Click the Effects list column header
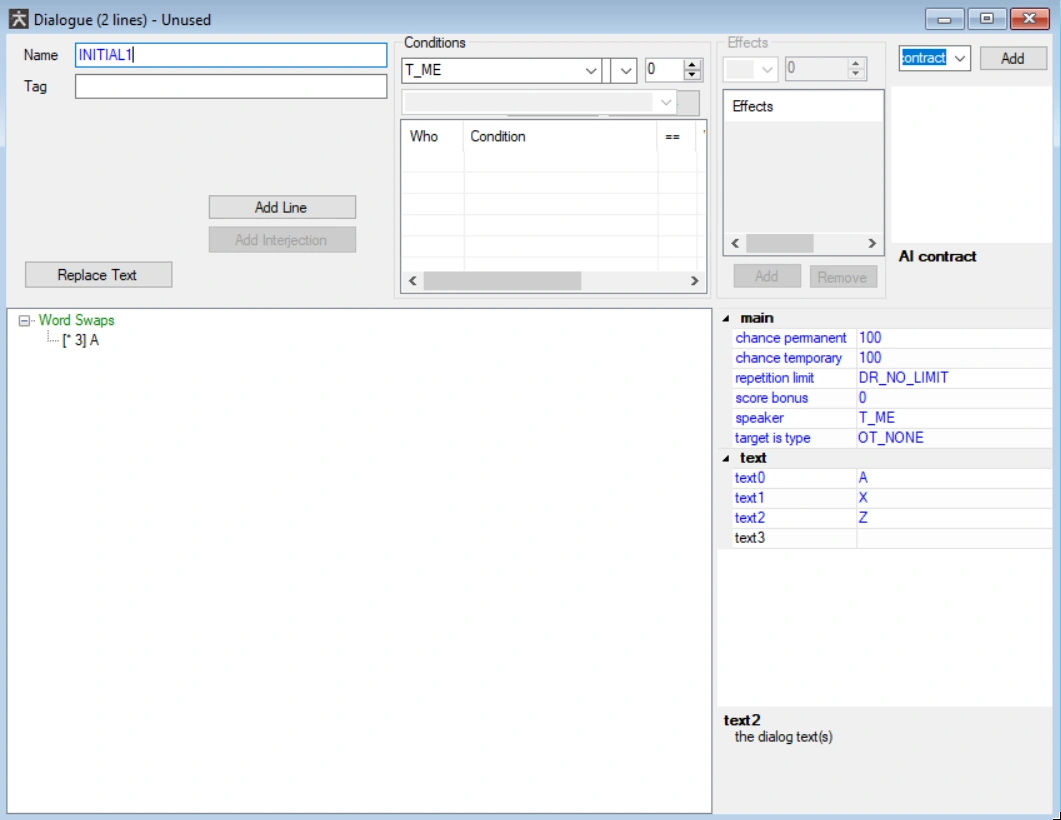Screen dimensions: 1061x820 click(x=803, y=106)
